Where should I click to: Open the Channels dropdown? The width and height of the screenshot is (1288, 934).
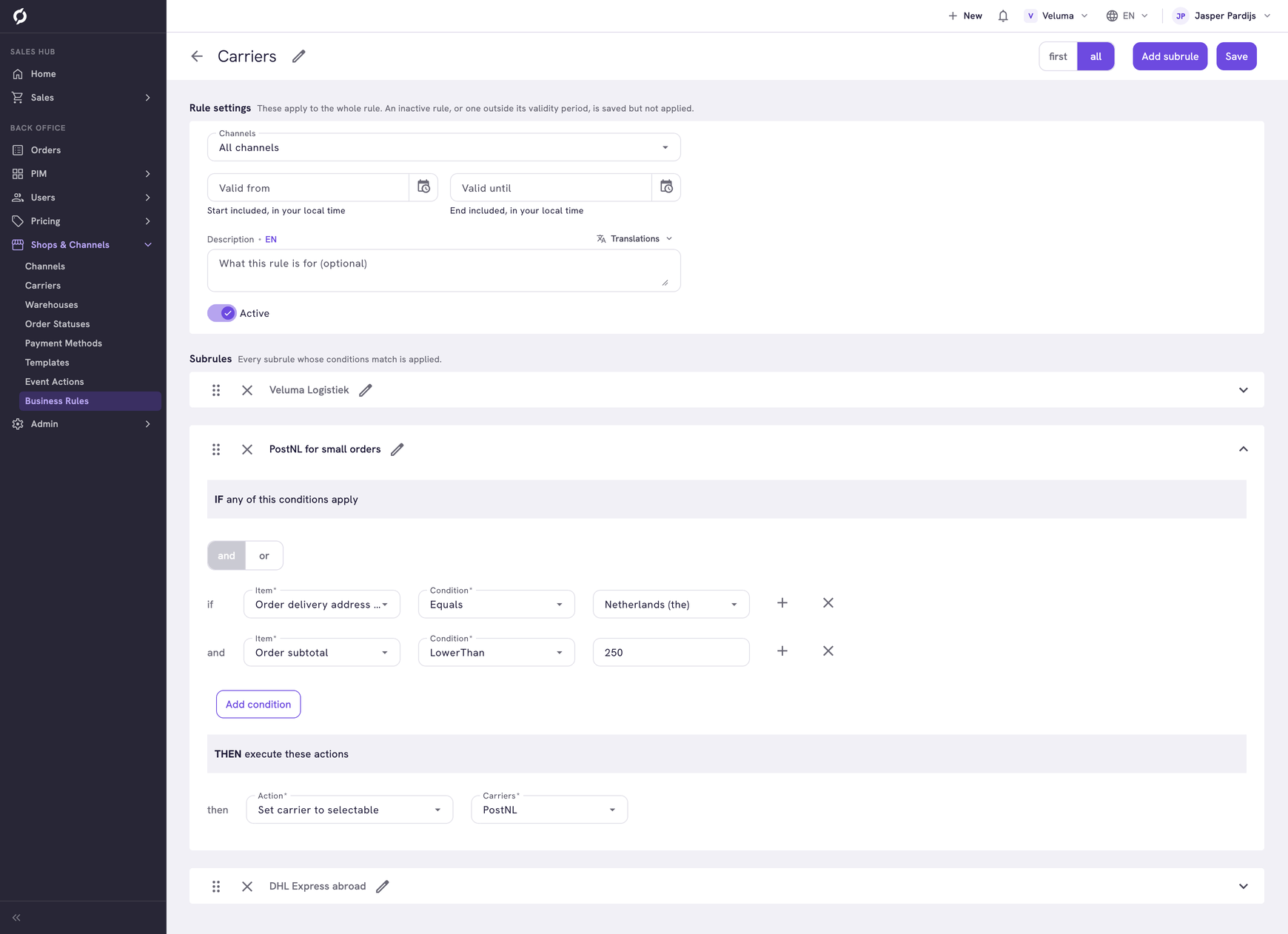coord(444,147)
